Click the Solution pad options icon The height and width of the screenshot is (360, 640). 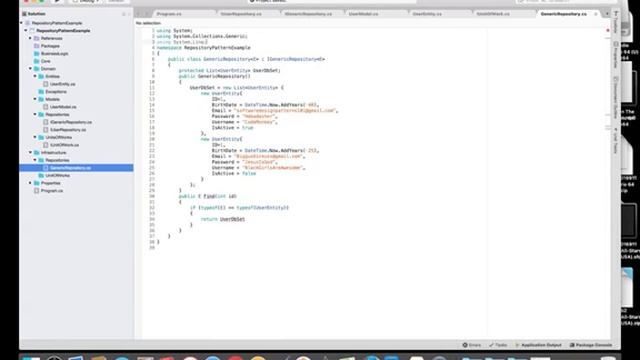point(124,14)
